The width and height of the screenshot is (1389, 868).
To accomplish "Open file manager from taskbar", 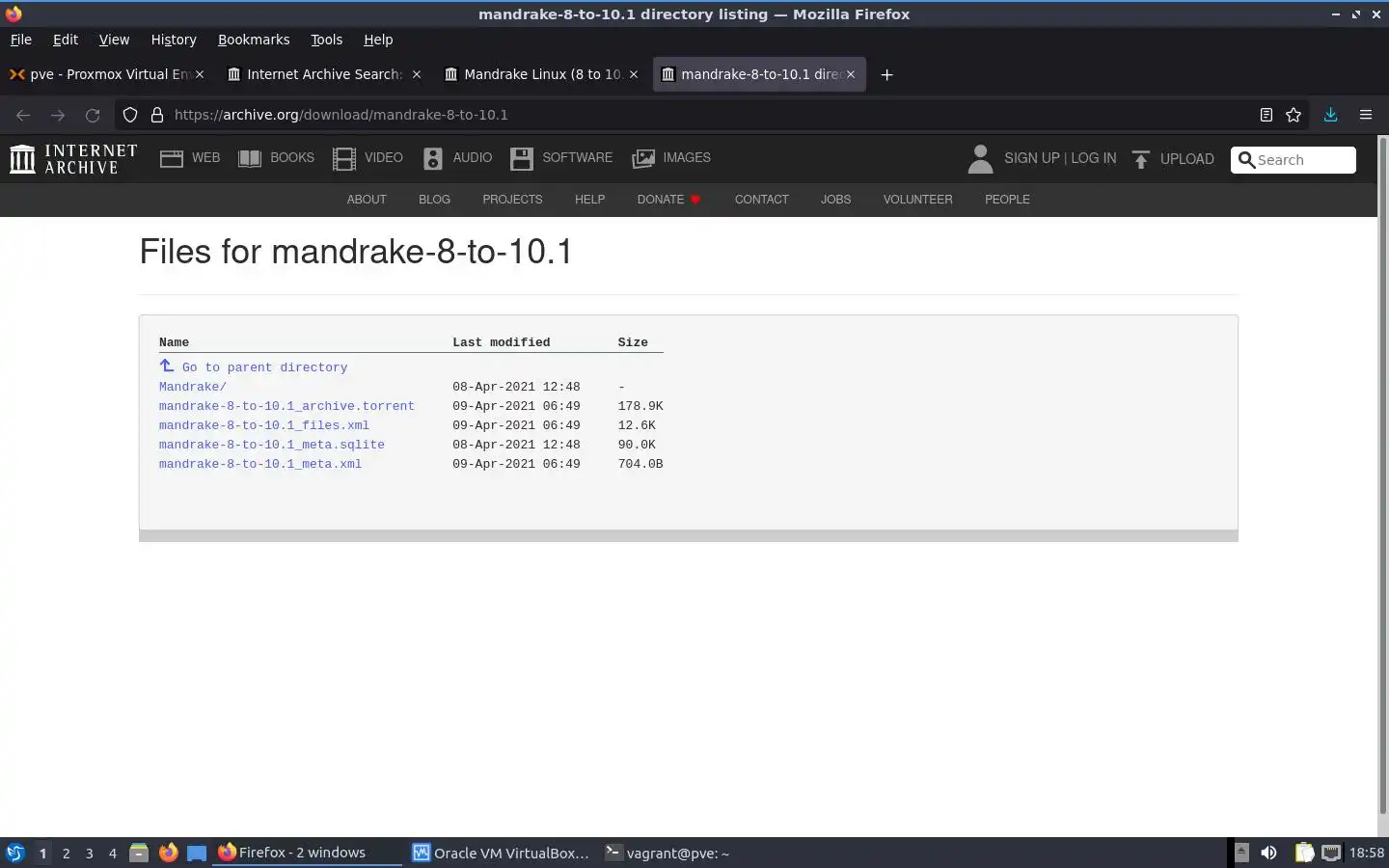I will tap(139, 853).
